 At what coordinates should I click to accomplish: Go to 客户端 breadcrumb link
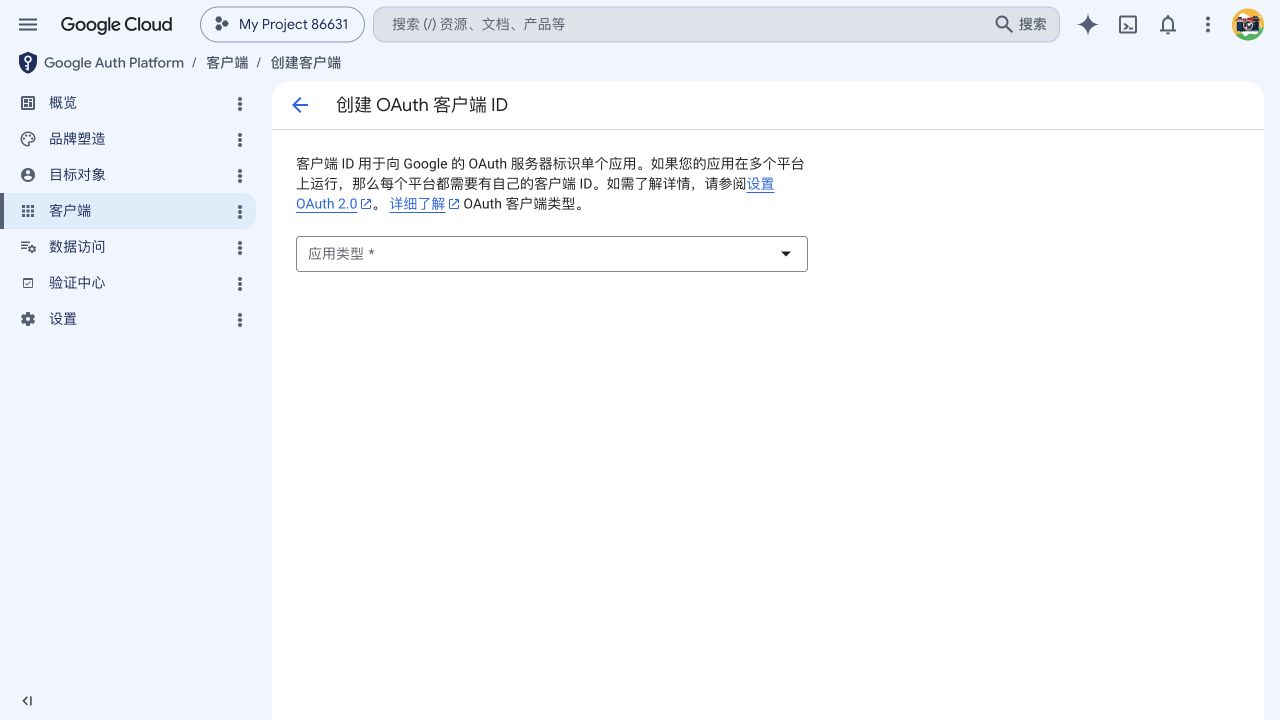tap(227, 63)
